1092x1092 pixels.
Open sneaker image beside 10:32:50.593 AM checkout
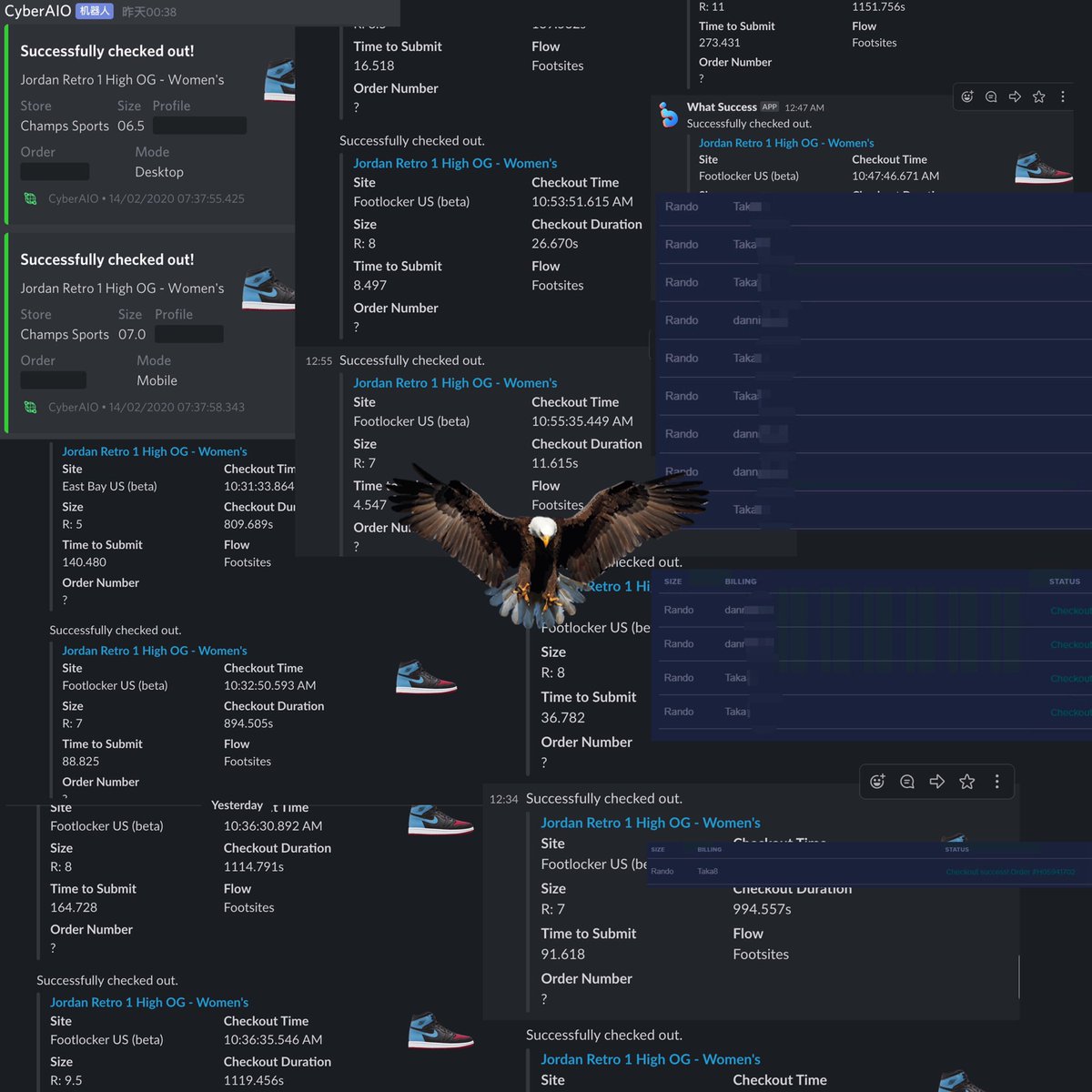[427, 678]
